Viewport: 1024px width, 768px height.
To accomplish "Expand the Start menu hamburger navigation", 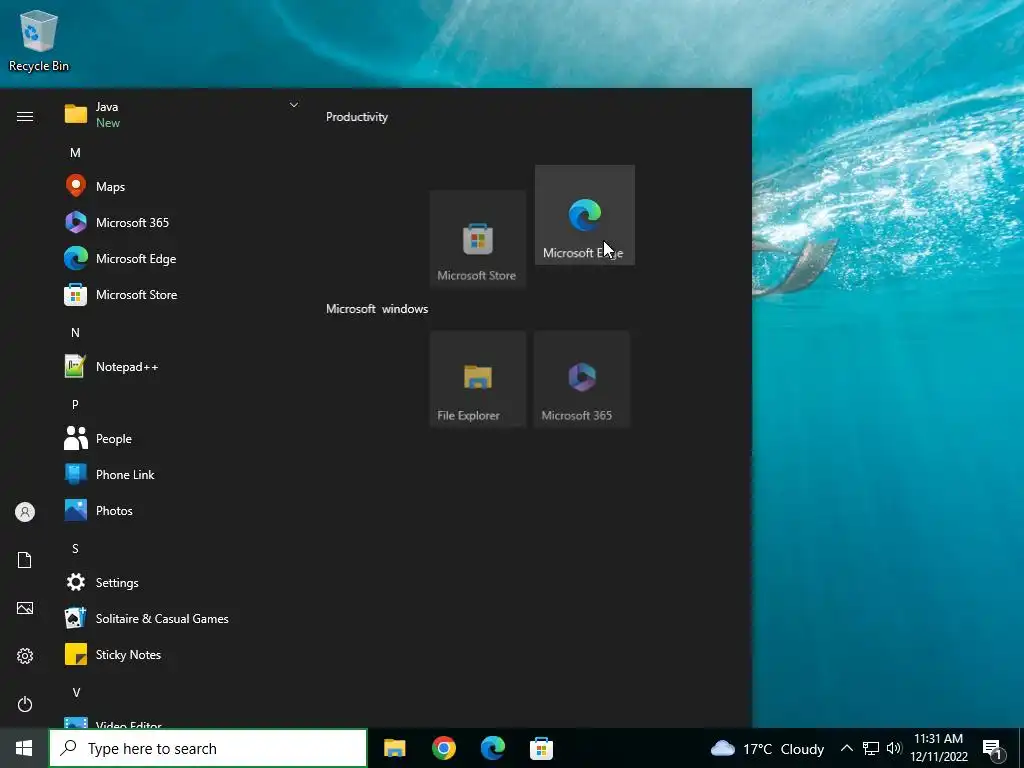I will 25,116.
